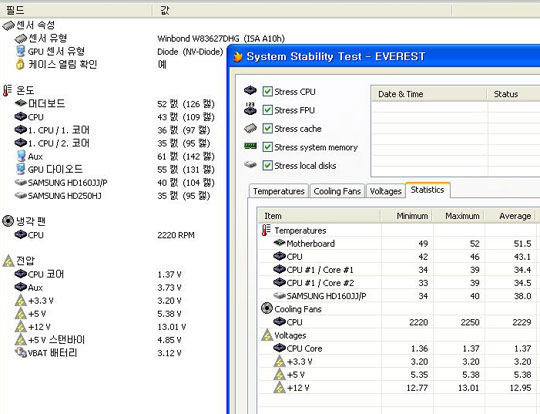
Task: Click the Minimum column header
Action: coord(406,216)
